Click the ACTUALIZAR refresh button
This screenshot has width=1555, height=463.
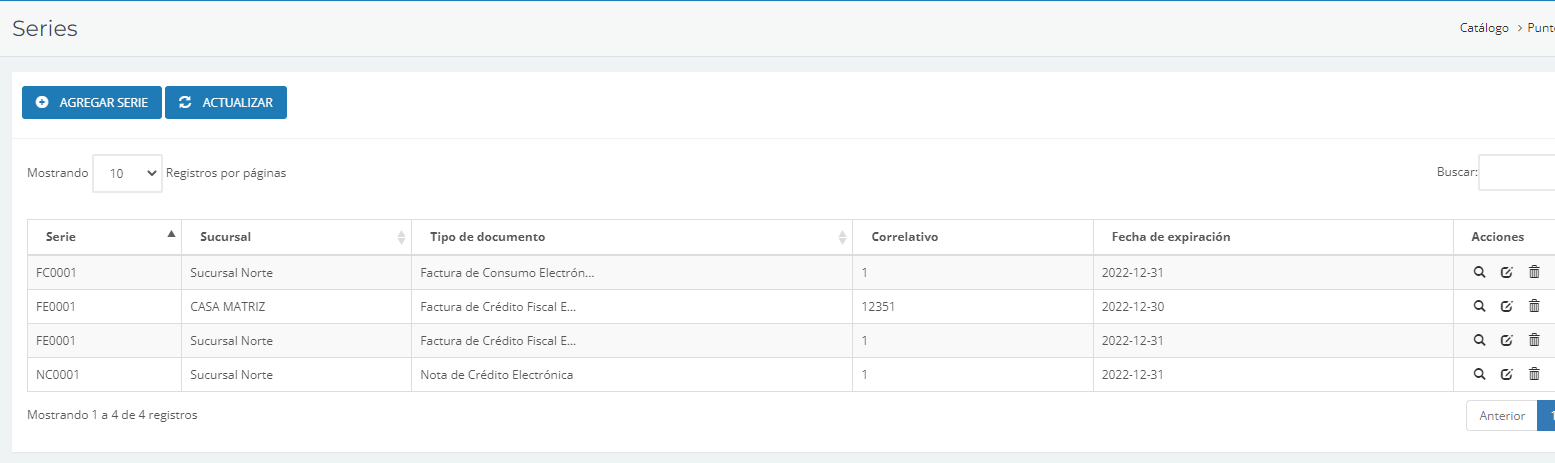coord(226,102)
